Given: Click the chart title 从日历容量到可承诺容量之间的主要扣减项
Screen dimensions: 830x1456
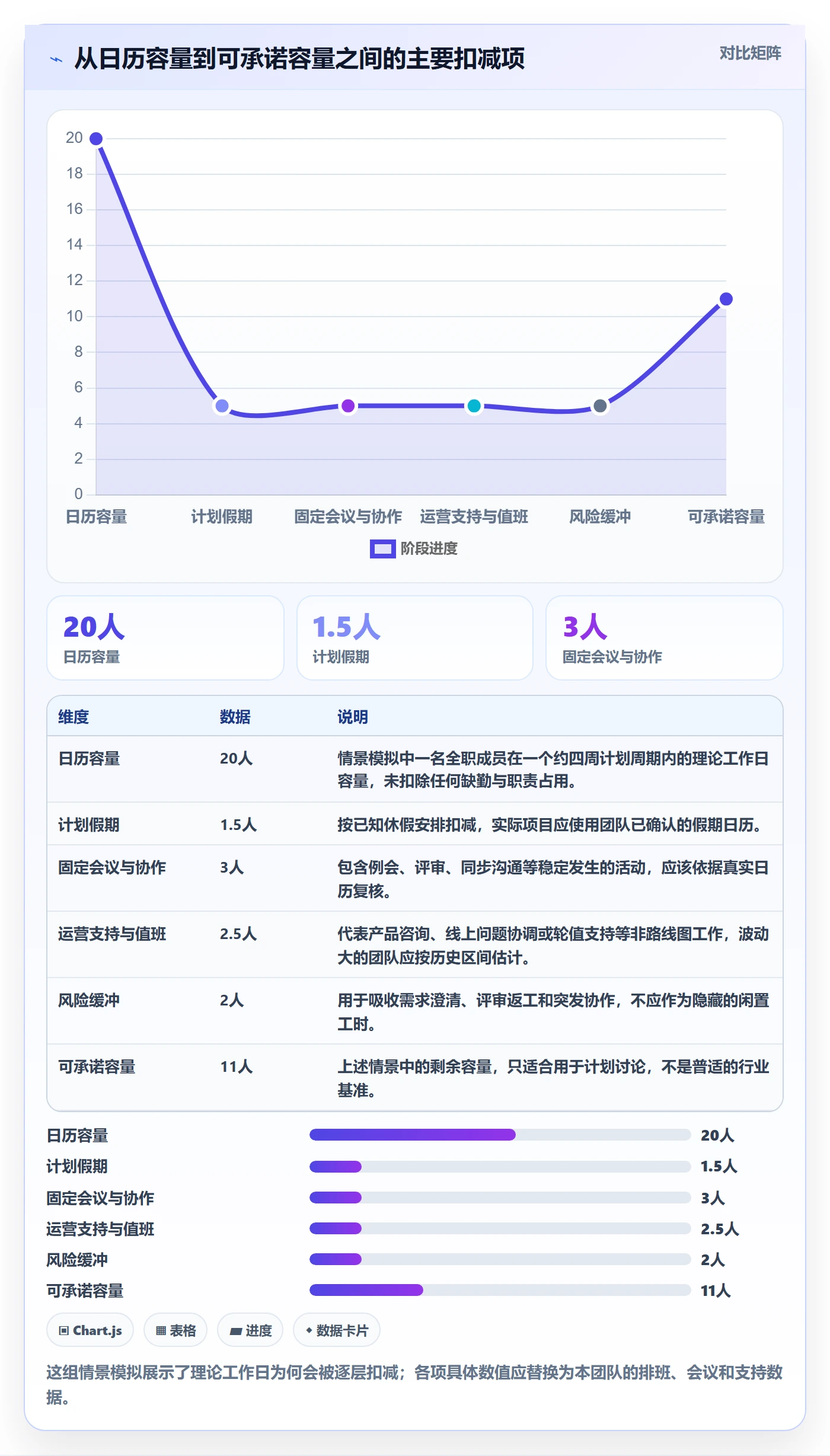Looking at the screenshot, I should coord(299,59).
